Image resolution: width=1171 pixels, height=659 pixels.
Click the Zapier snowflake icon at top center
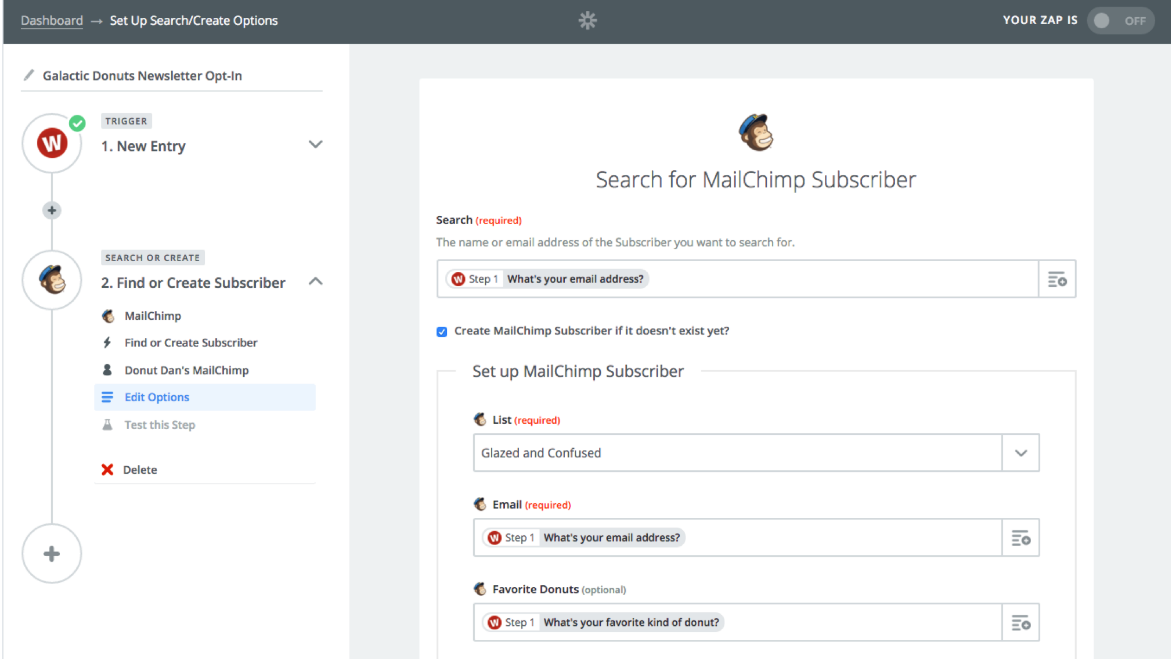(587, 20)
